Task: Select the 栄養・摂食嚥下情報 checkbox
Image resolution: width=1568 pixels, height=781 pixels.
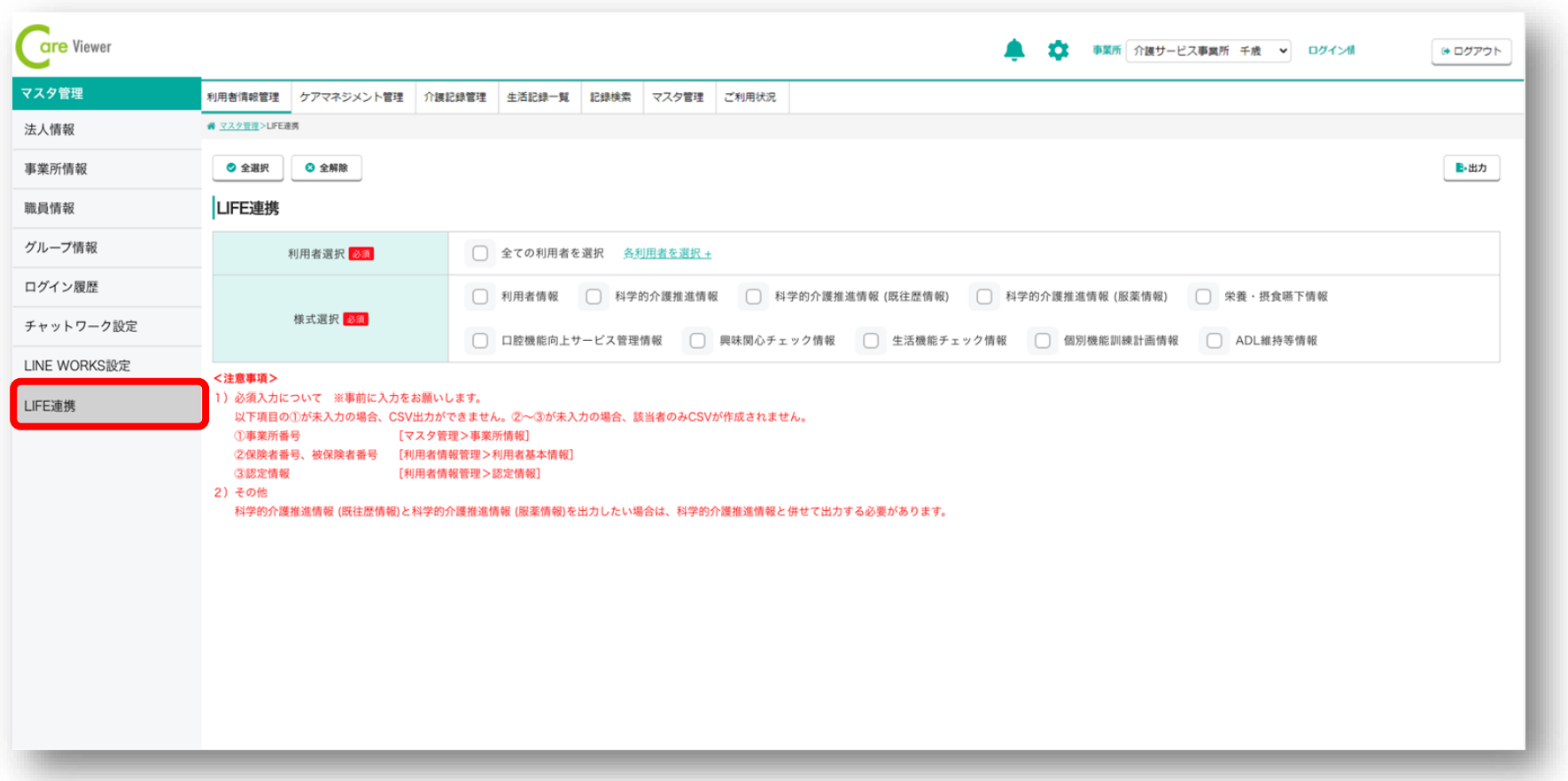Action: point(1203,297)
